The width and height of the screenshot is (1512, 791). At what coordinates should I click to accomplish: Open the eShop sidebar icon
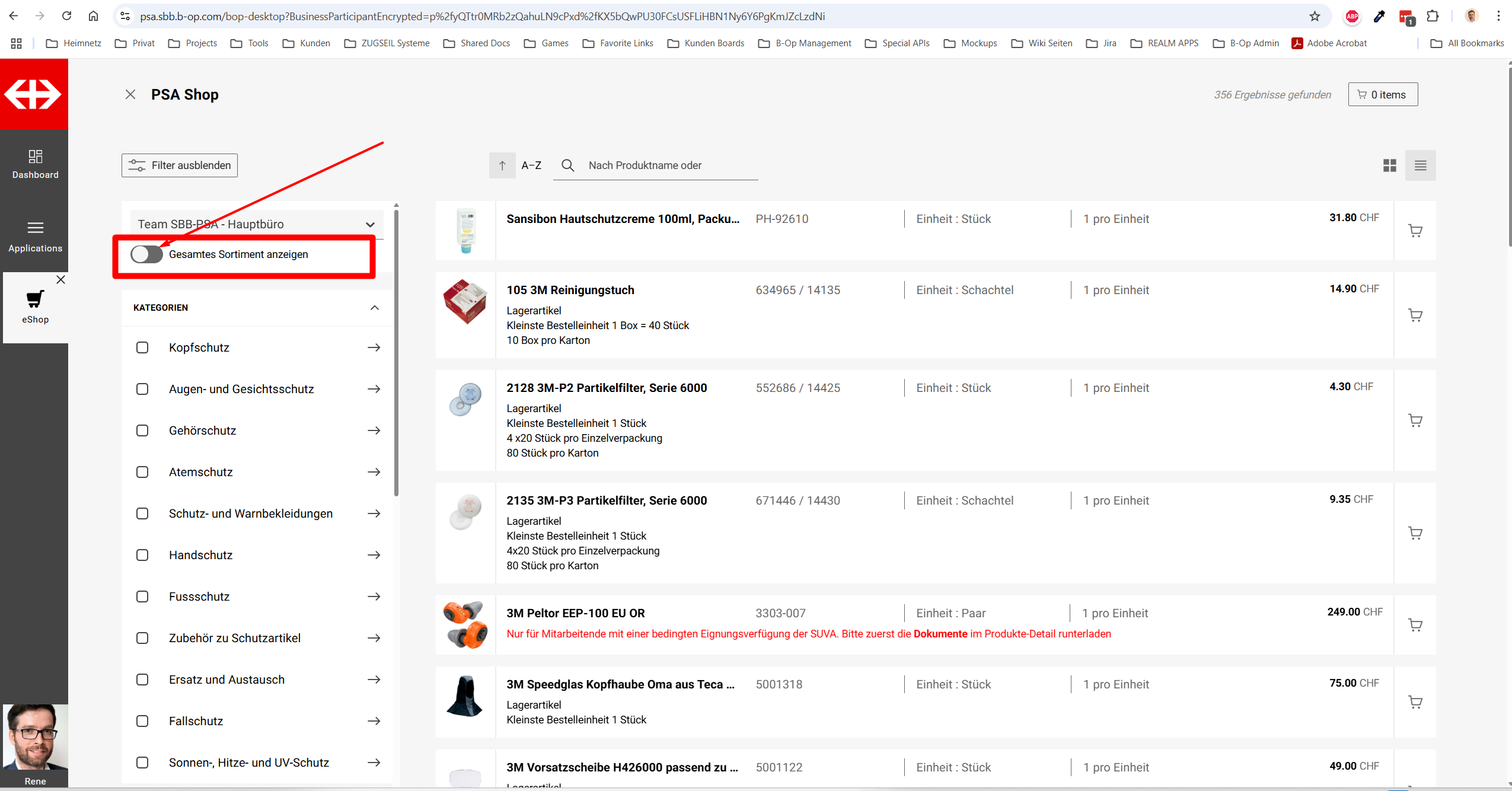coord(35,306)
